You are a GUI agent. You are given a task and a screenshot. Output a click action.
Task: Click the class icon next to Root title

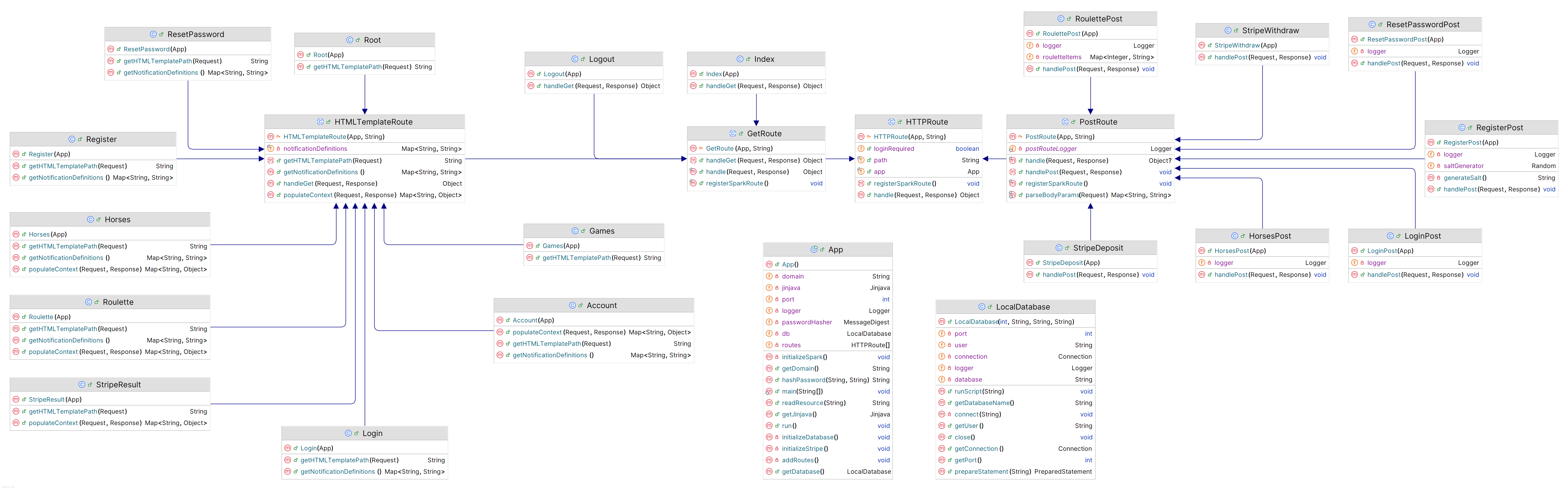click(x=350, y=40)
